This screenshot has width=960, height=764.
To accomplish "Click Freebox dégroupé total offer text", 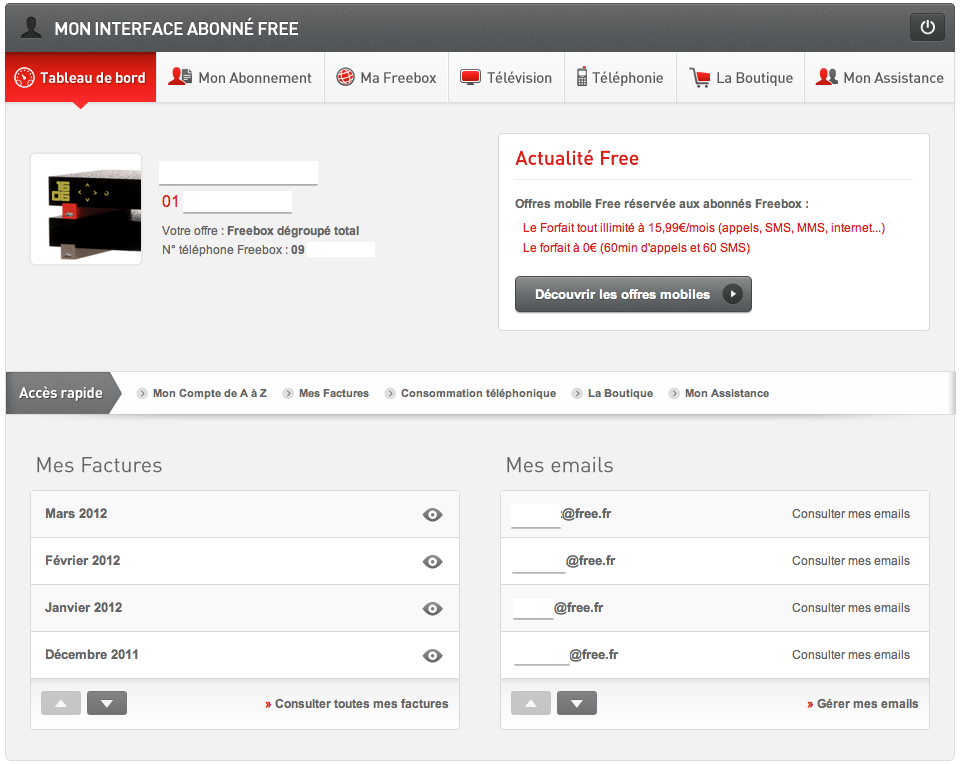I will tap(293, 231).
